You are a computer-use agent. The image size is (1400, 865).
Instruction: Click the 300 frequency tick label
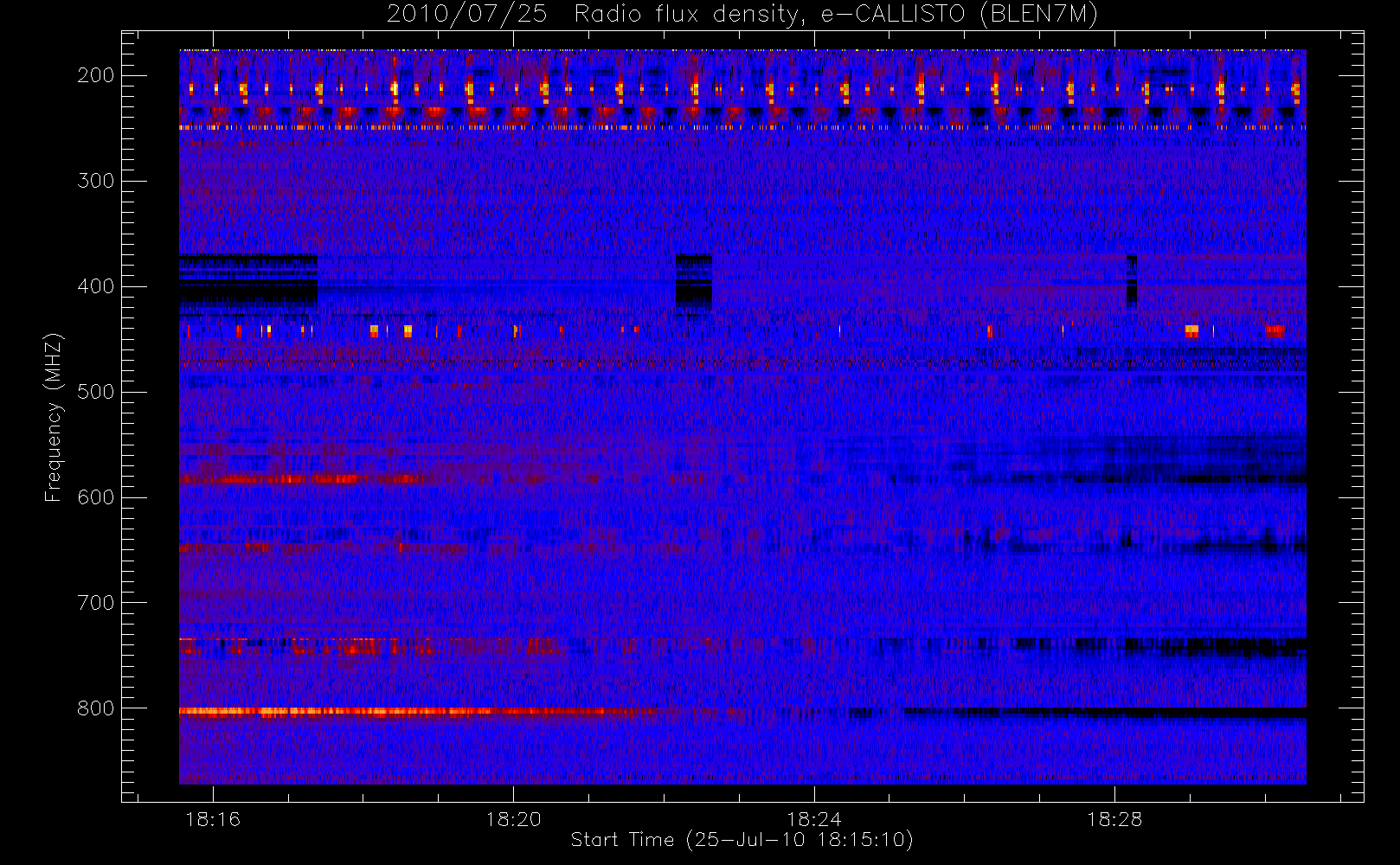click(96, 181)
